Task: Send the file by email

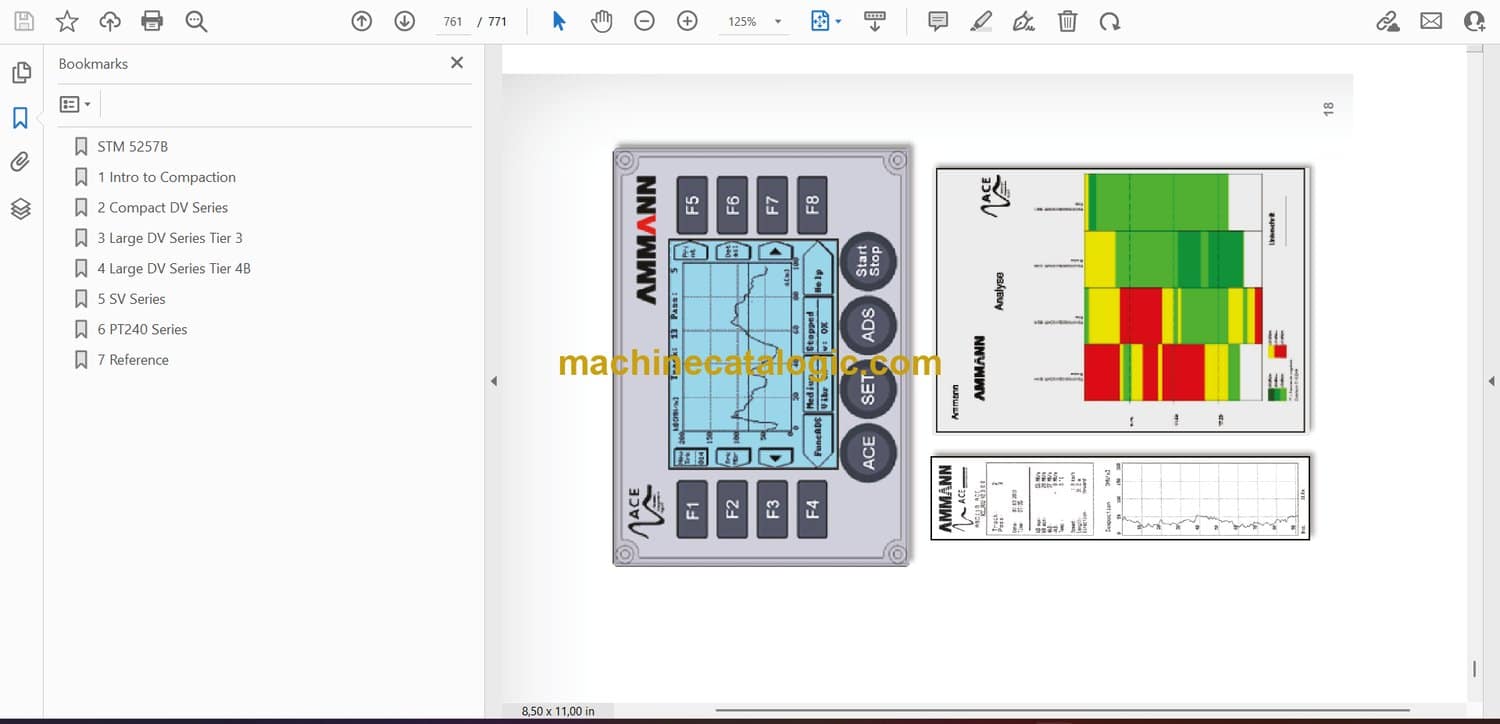Action: coord(1431,21)
